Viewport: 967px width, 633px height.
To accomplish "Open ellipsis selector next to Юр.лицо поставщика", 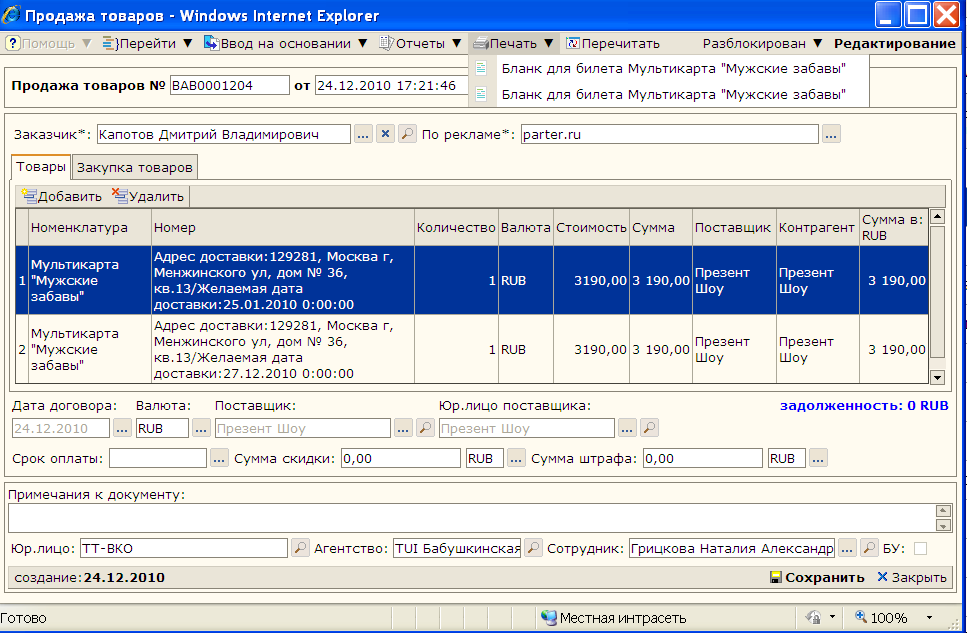I will (x=627, y=428).
